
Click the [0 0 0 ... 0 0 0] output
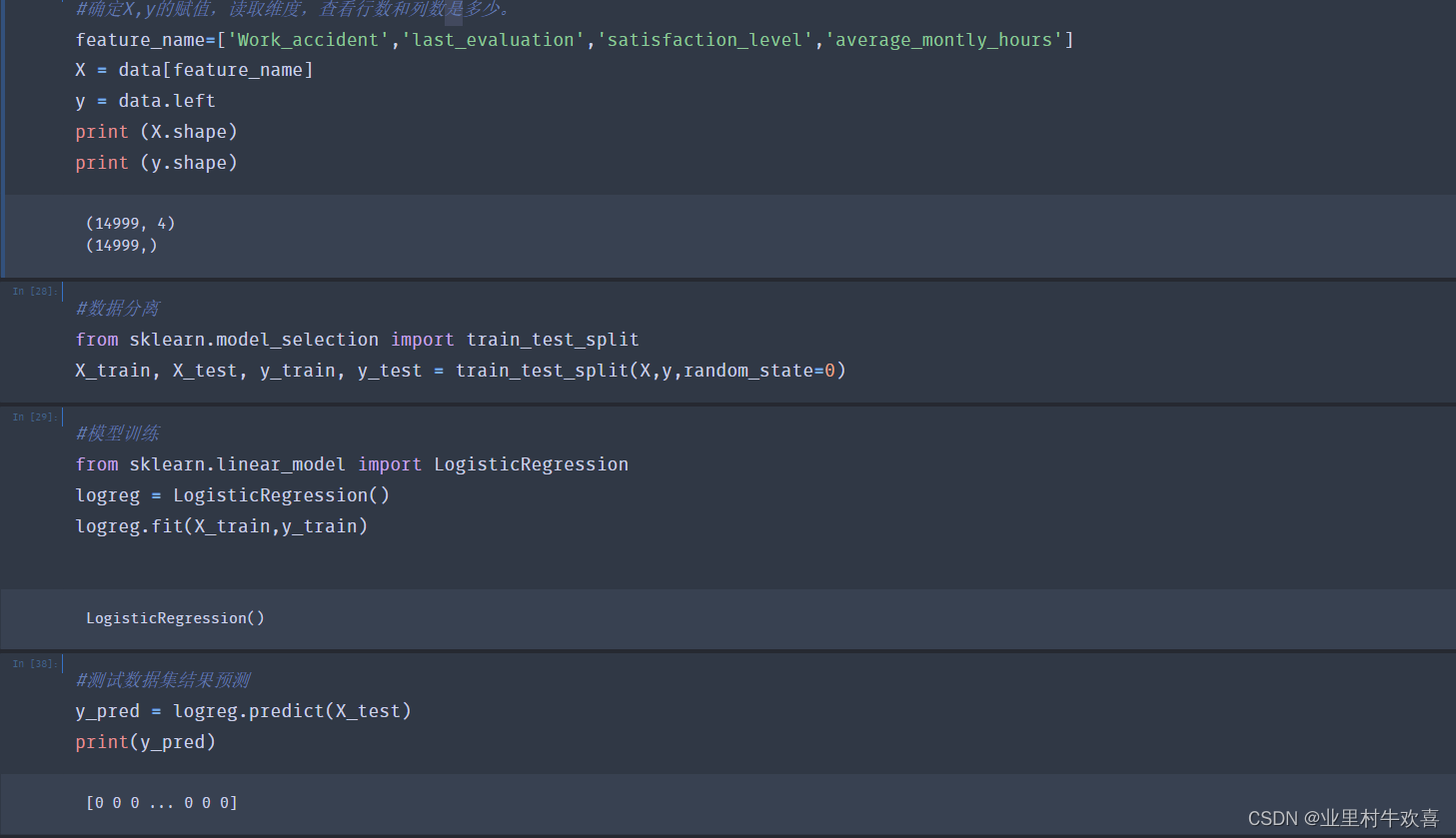pos(162,803)
